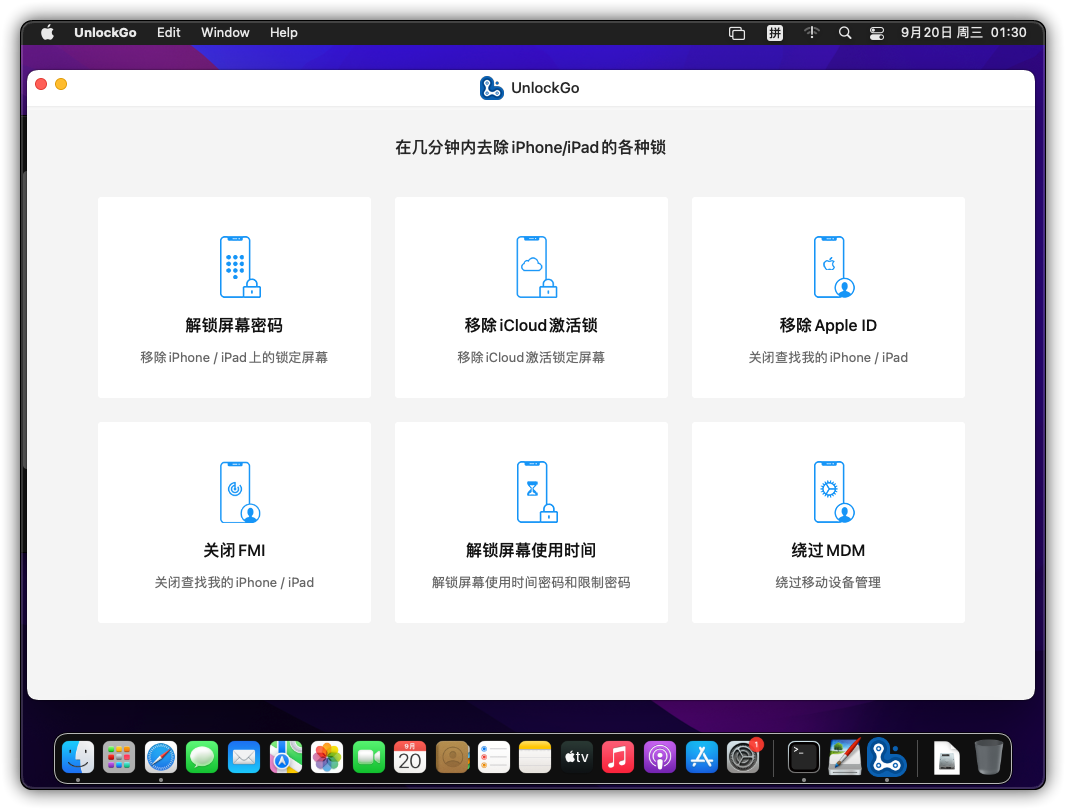Image resolution: width=1066 pixels, height=810 pixels.
Task: Open the disk image file in Dock
Action: pyautogui.click(x=946, y=757)
